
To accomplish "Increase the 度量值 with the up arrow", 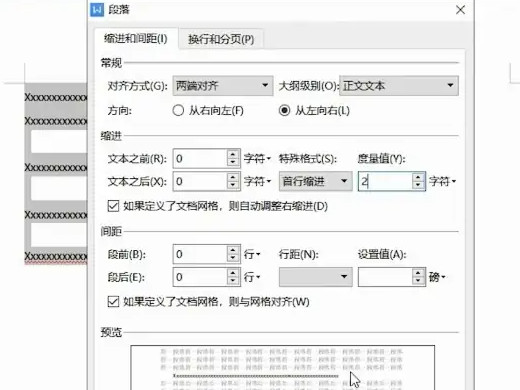I will (418, 177).
